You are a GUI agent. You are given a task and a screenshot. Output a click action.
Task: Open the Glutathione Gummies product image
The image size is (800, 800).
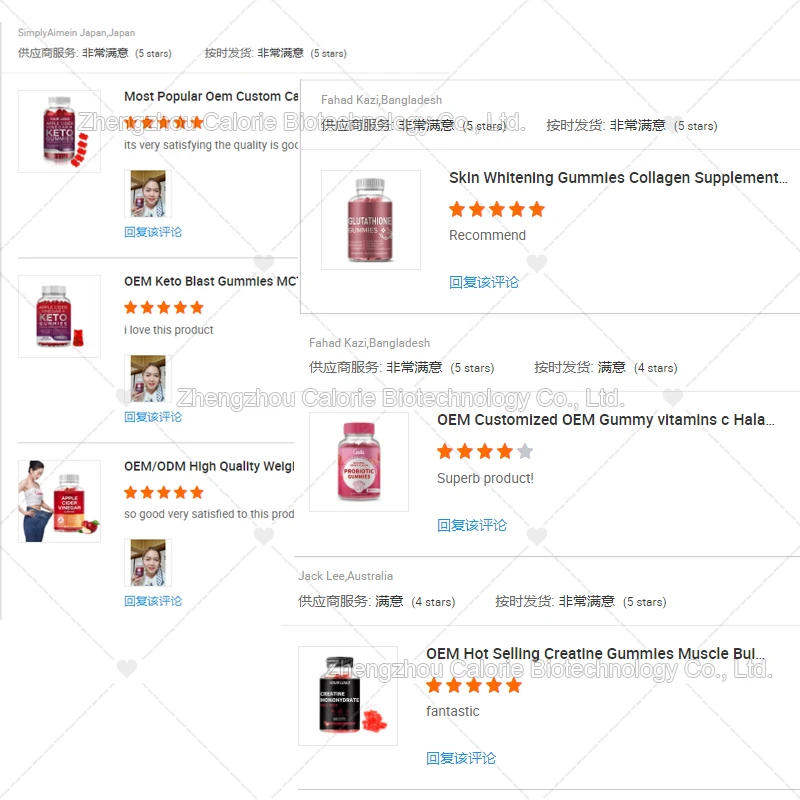pos(371,220)
